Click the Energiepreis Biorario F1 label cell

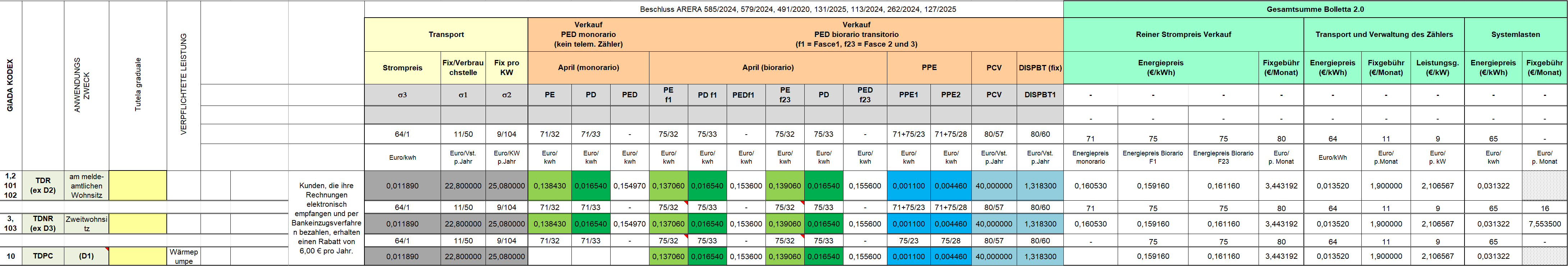point(1153,157)
